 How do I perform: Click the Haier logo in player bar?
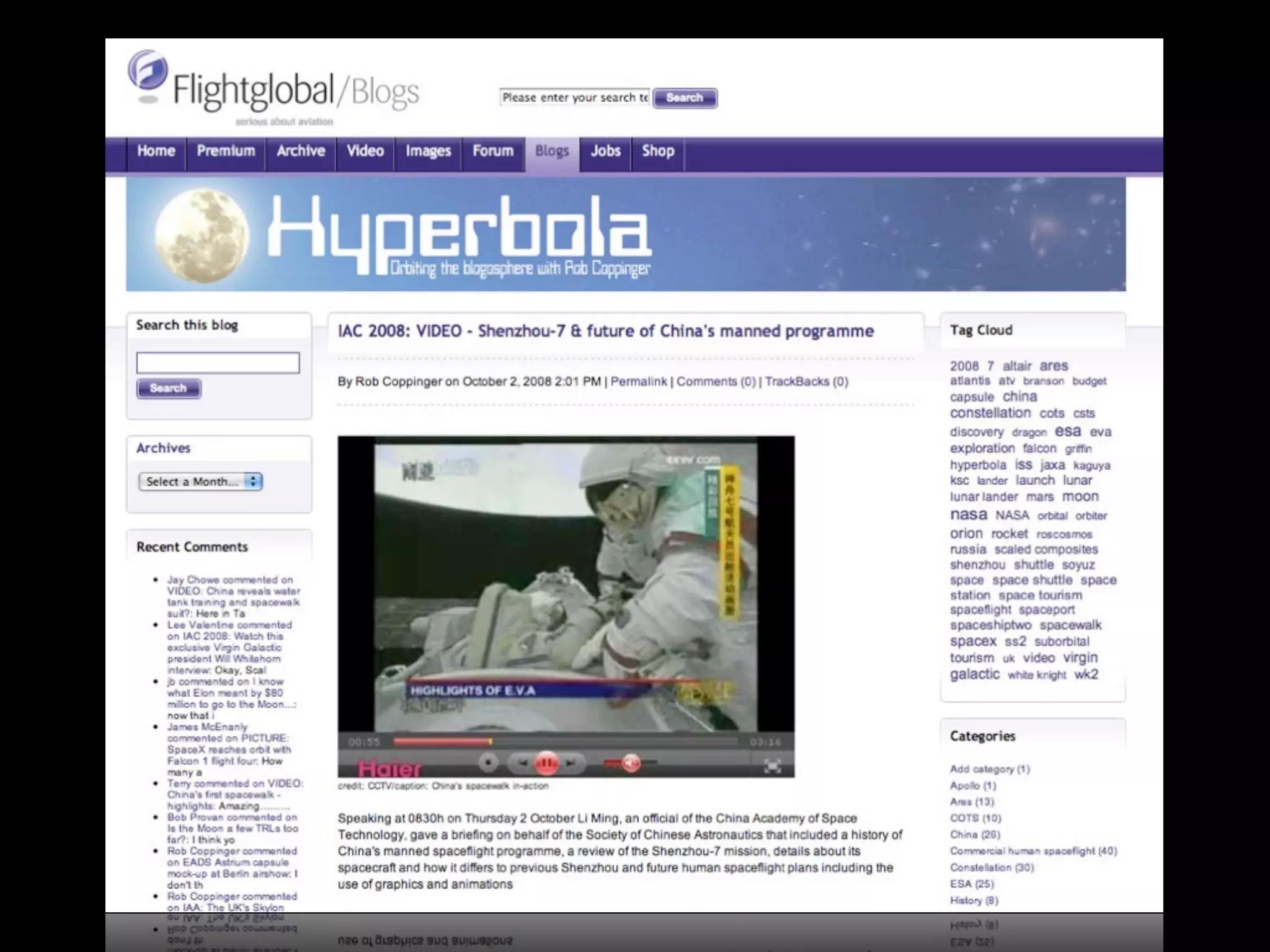point(389,769)
